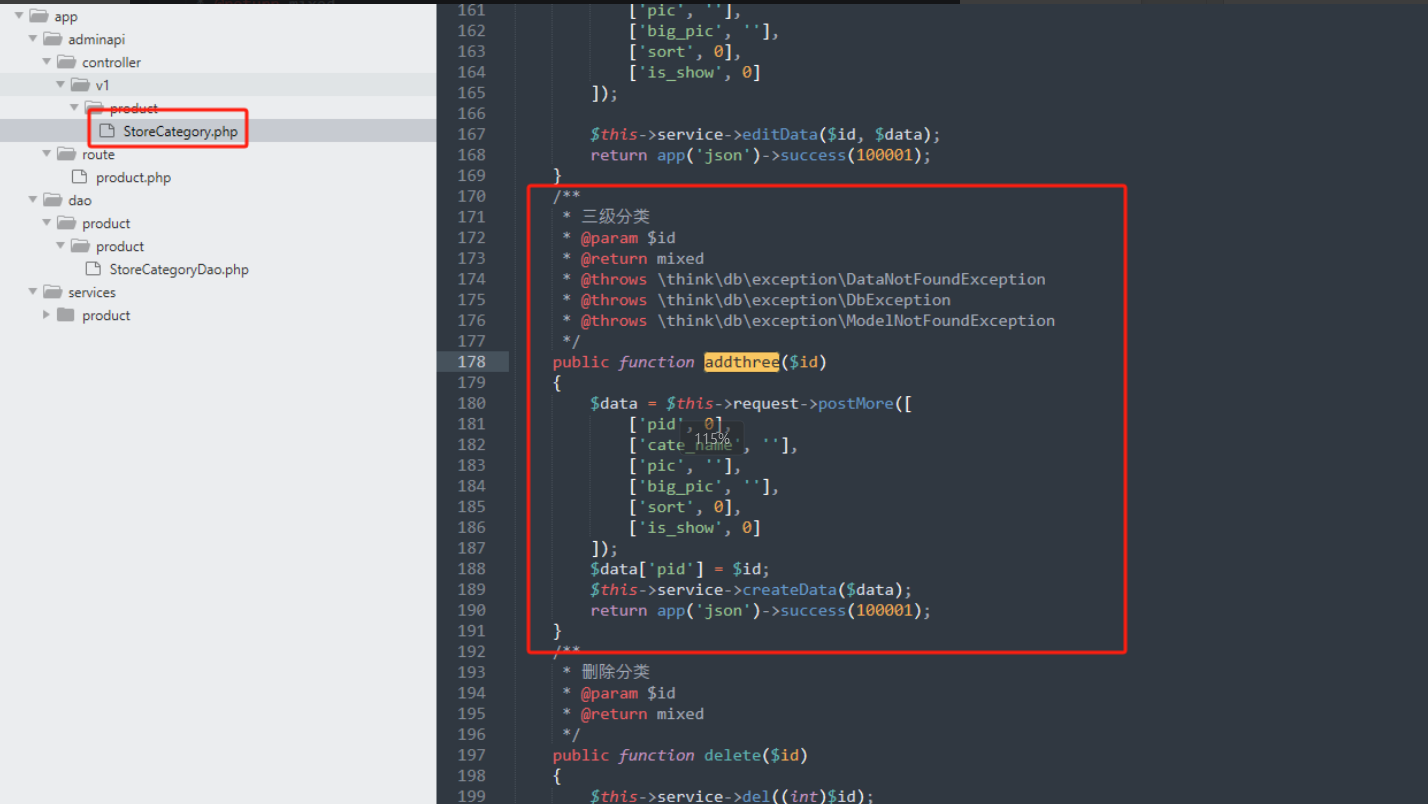Collapse the route folder arrow
Viewport: 1428px width, 804px height.
pyautogui.click(x=47, y=154)
